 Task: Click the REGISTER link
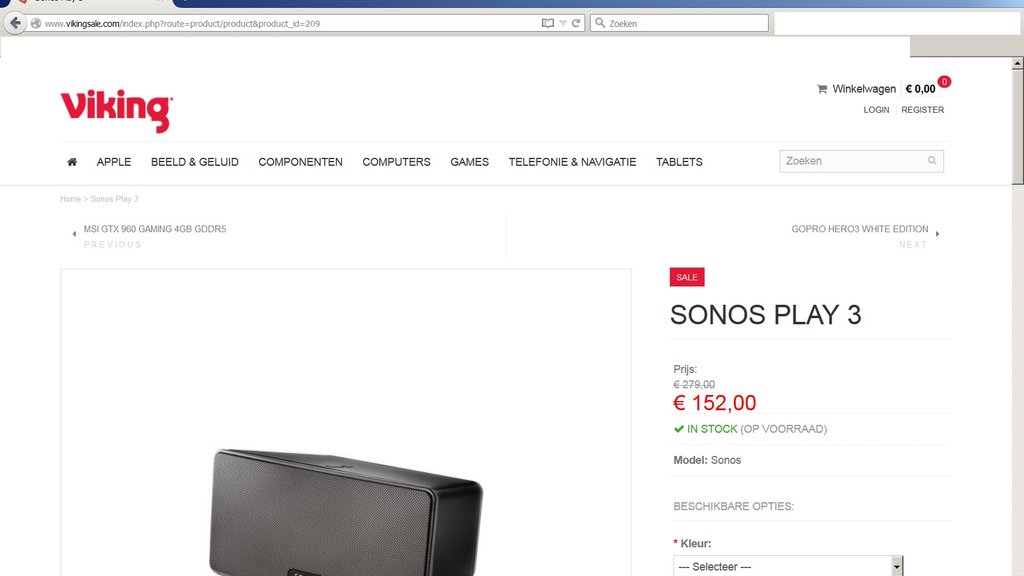922,110
